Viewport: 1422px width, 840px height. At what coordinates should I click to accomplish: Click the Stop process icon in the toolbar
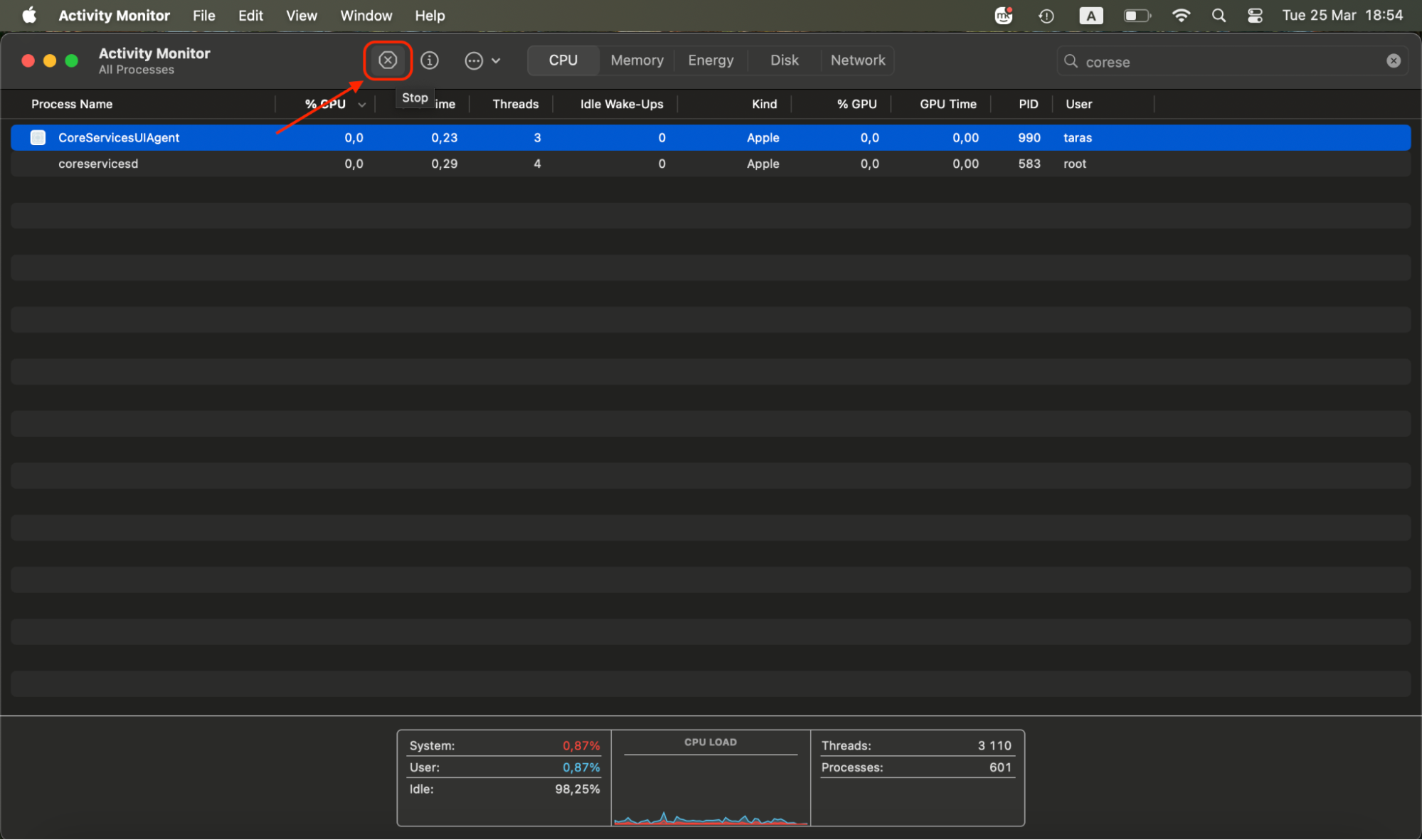(x=388, y=60)
